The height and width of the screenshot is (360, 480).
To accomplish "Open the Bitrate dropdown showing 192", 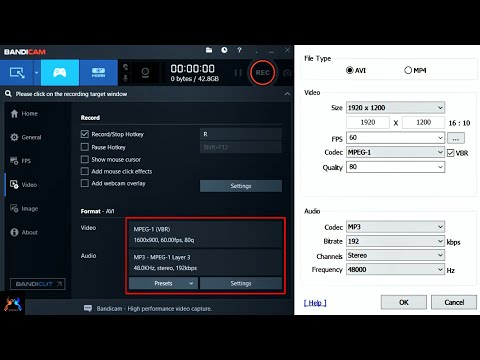I will tap(395, 241).
